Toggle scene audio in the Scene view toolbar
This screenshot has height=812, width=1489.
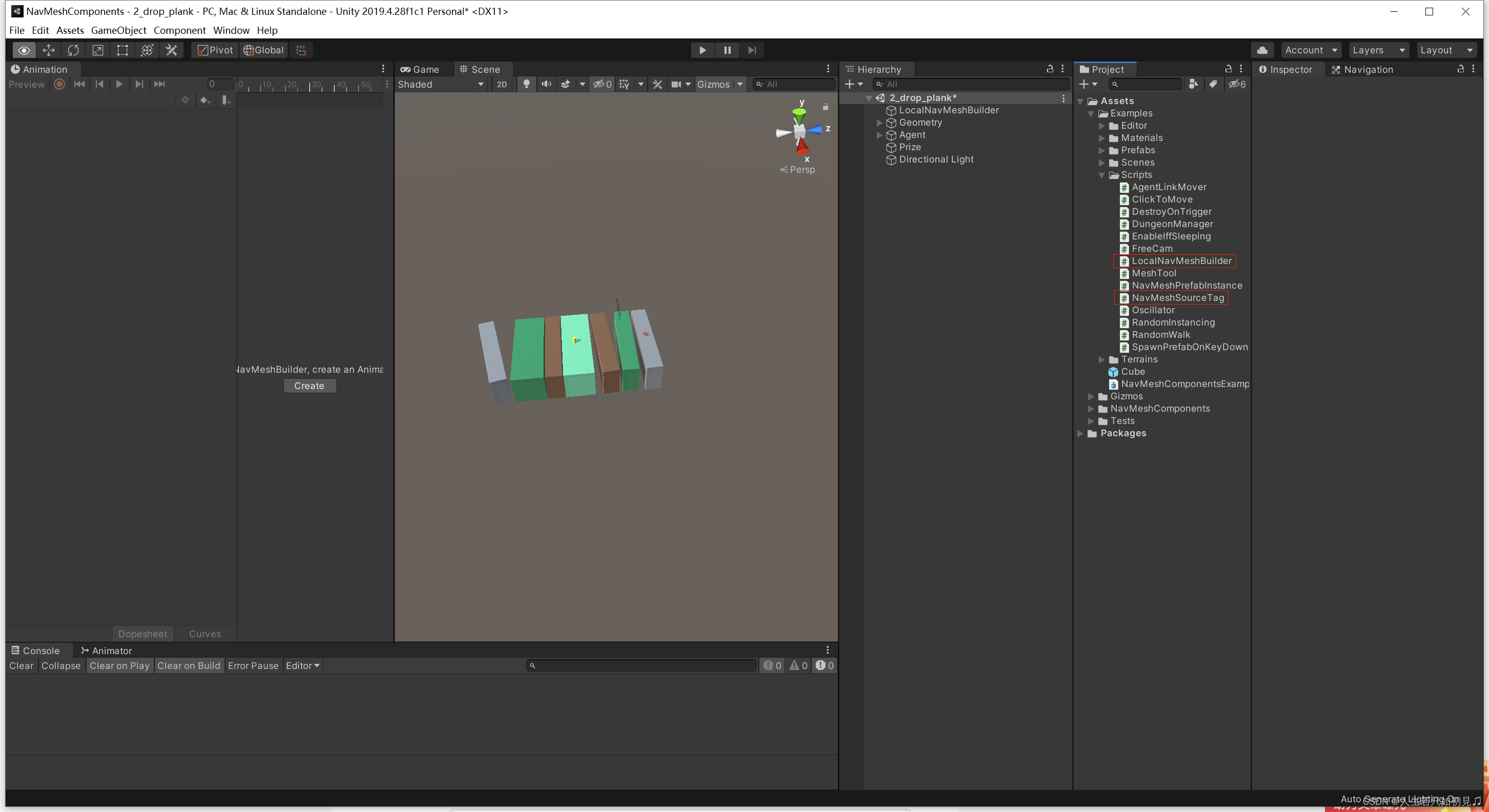point(546,84)
